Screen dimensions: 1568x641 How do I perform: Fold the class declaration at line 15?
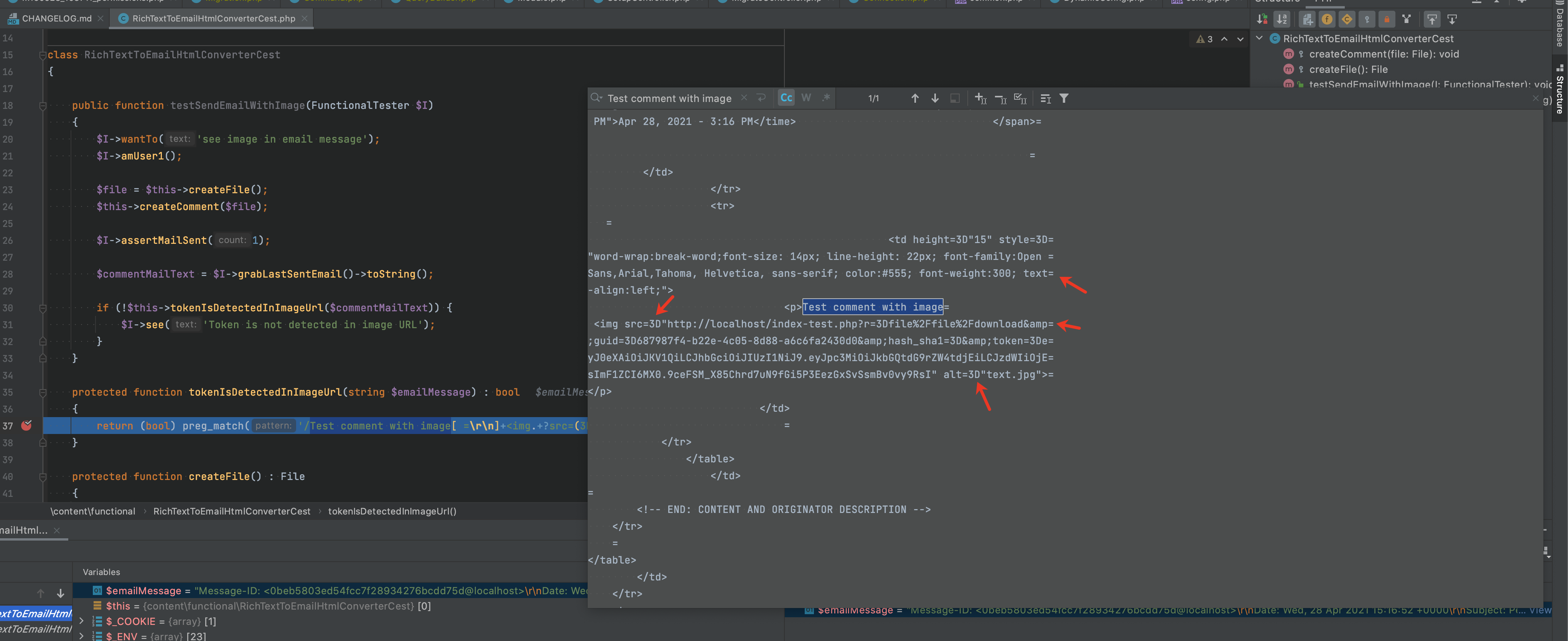pos(43,55)
